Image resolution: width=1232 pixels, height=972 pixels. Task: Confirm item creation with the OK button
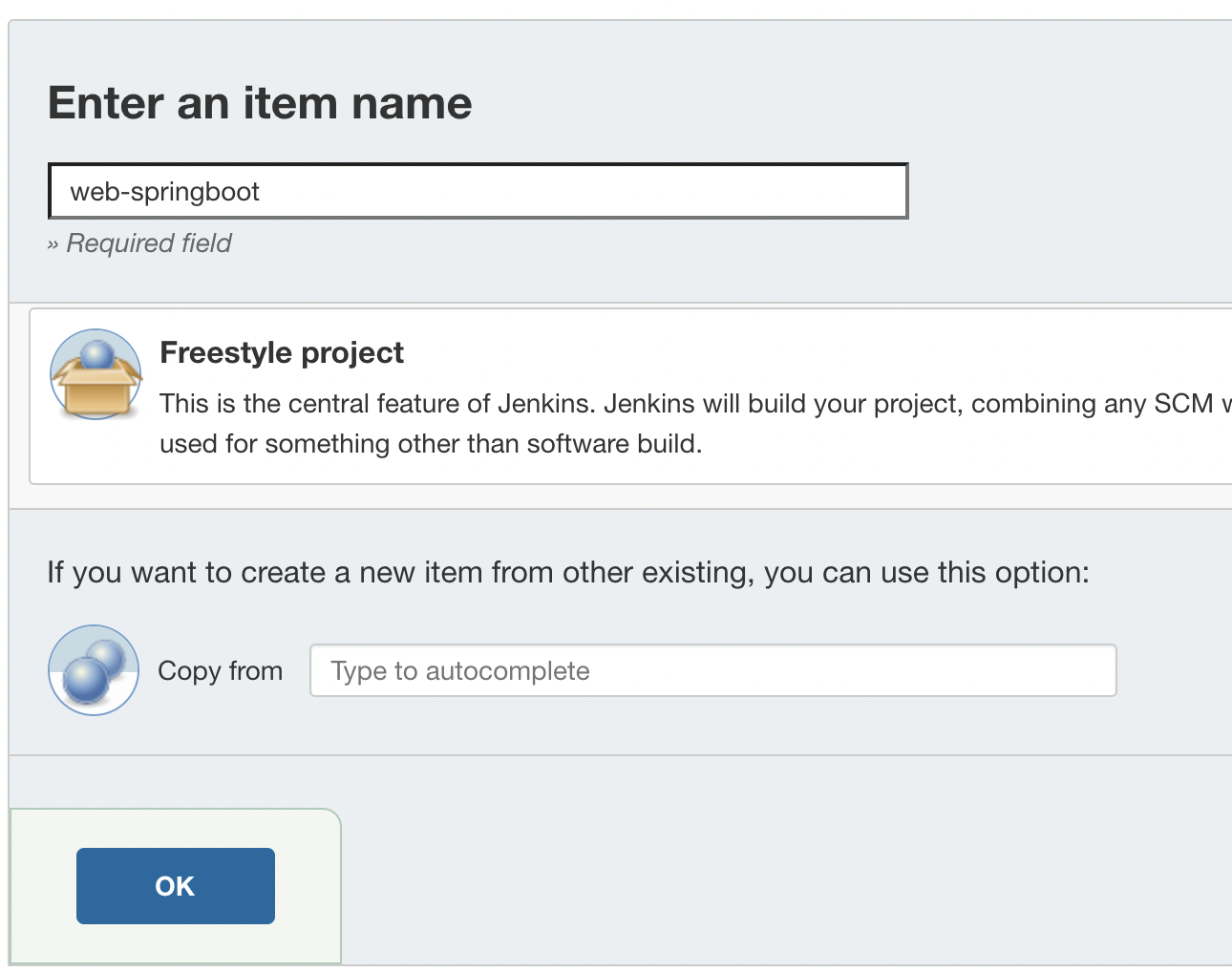pyautogui.click(x=176, y=886)
